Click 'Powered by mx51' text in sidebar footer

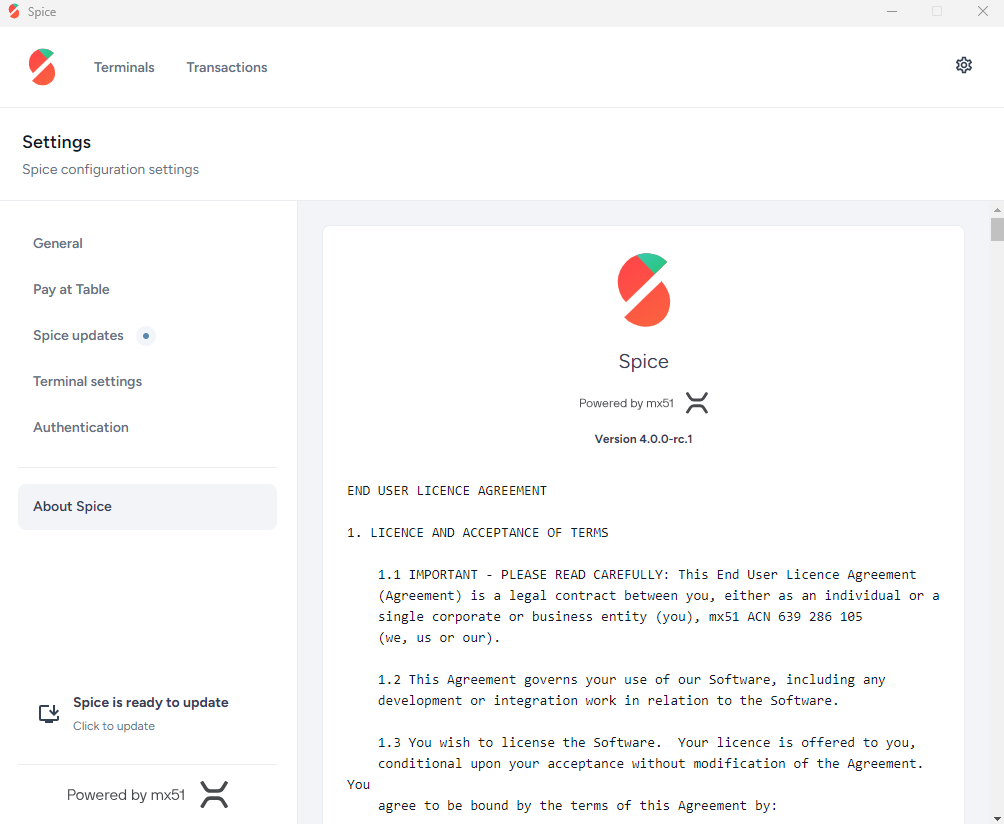tap(126, 795)
